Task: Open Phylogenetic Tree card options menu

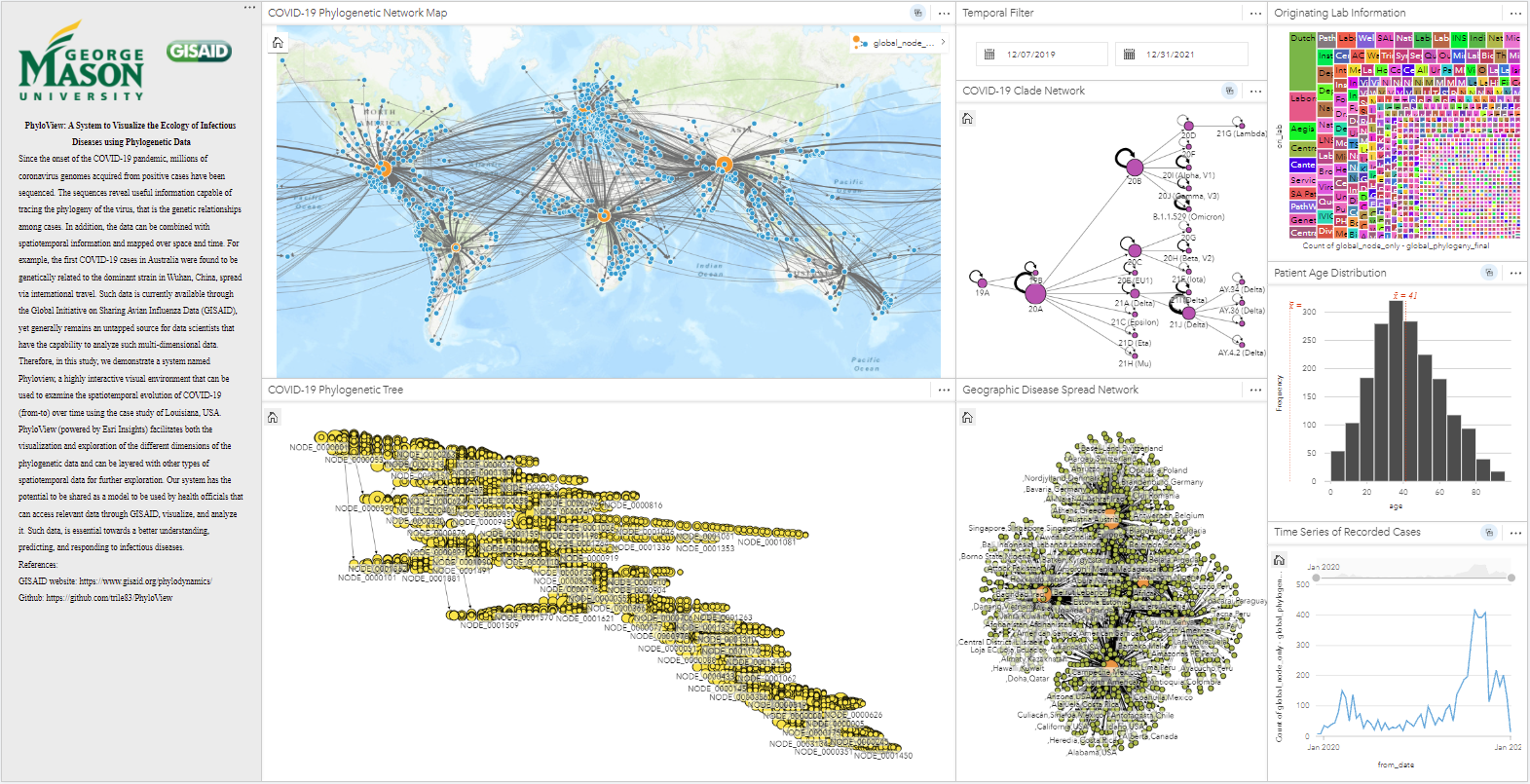Action: click(x=944, y=390)
